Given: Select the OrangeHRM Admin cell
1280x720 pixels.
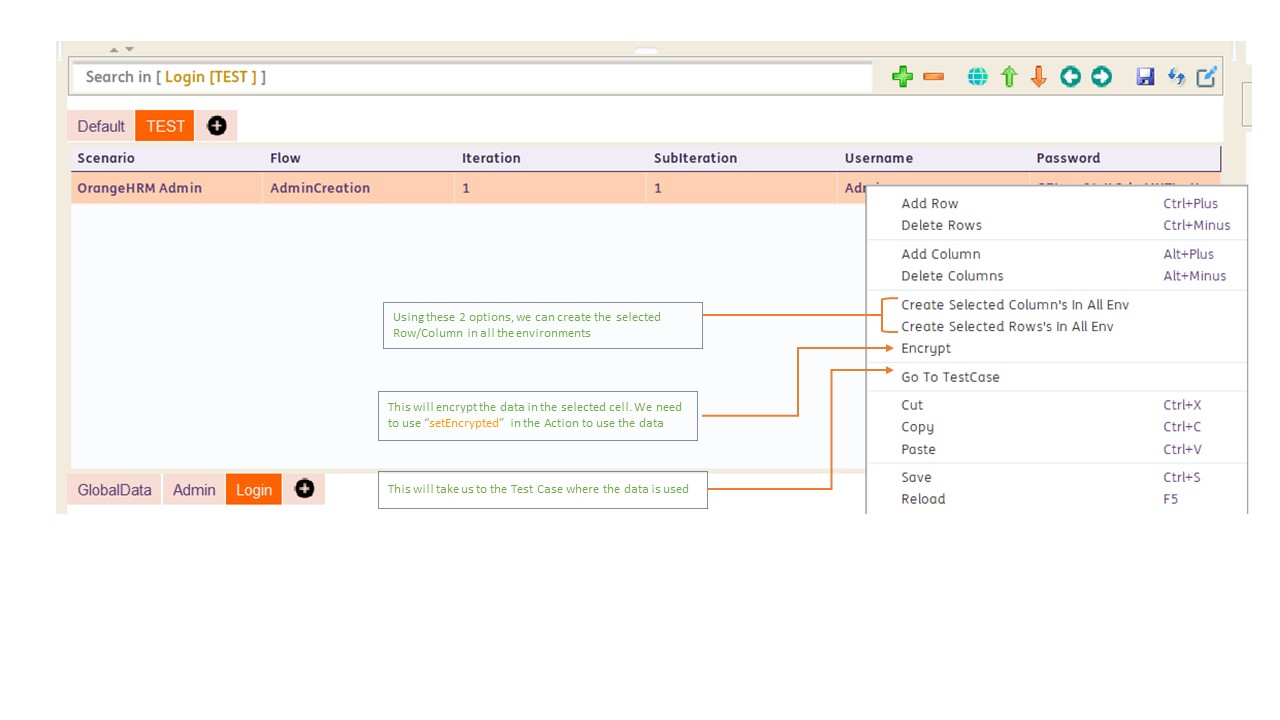Looking at the screenshot, I should point(166,188).
